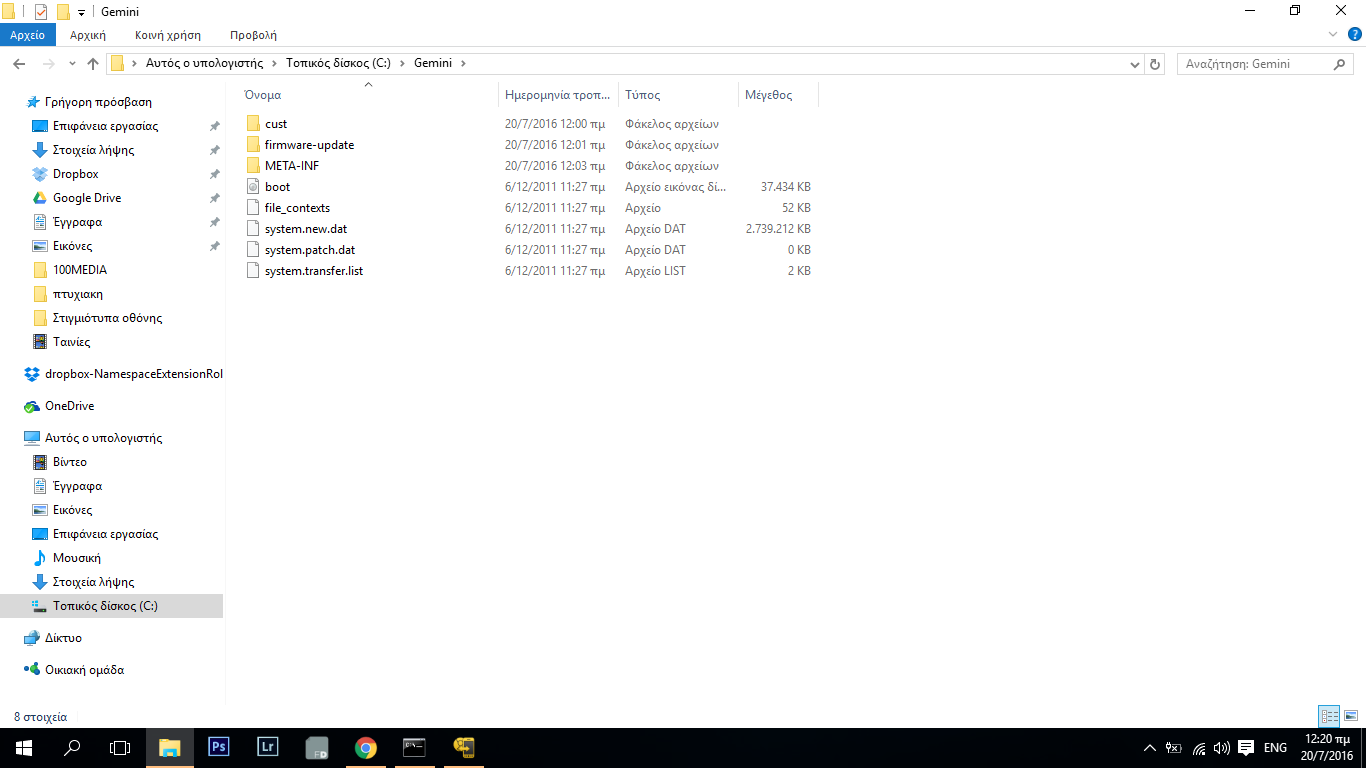This screenshot has height=768, width=1366.
Task: Launch Chrome from the taskbar
Action: pos(366,747)
